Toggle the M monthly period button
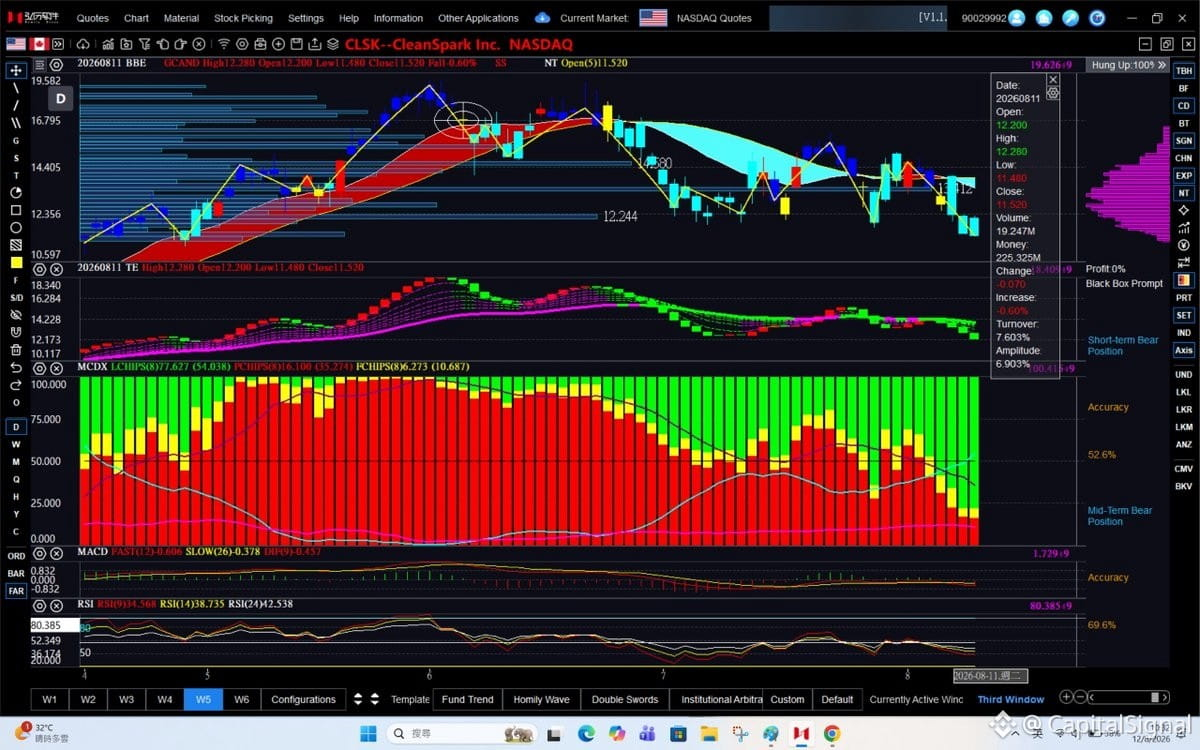 (16, 461)
